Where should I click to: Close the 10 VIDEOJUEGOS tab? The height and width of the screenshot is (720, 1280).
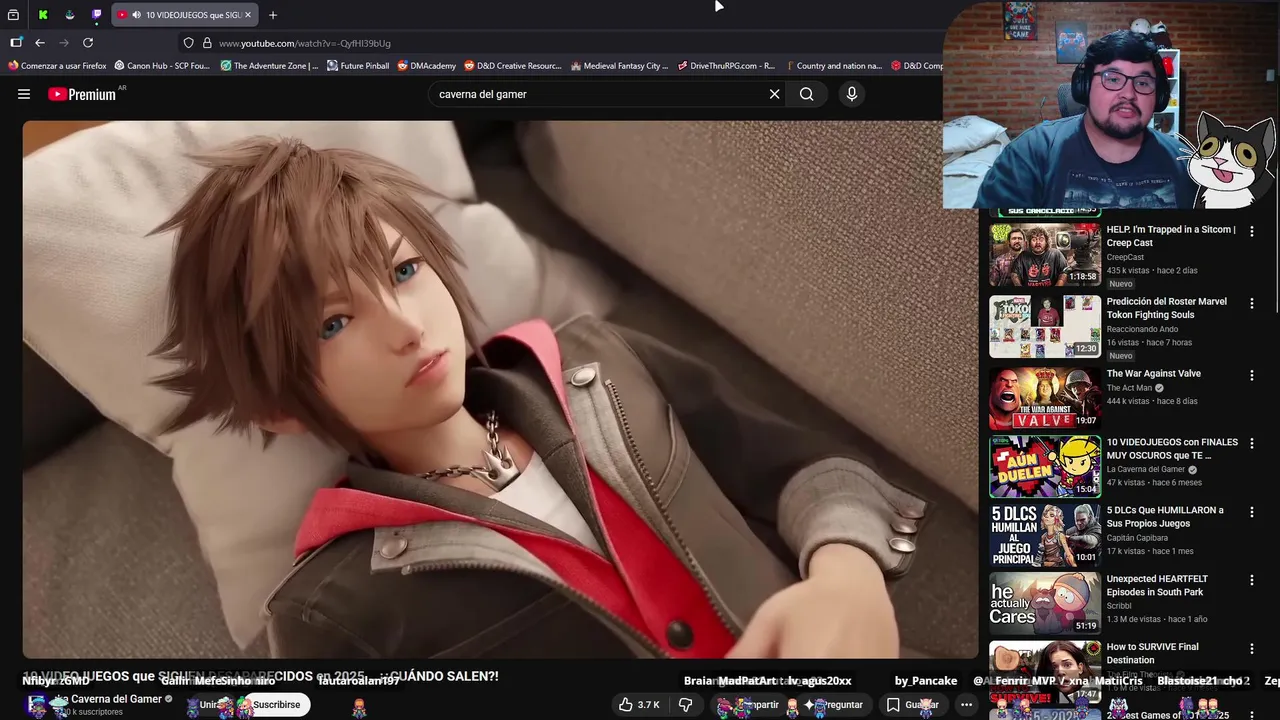coord(248,15)
